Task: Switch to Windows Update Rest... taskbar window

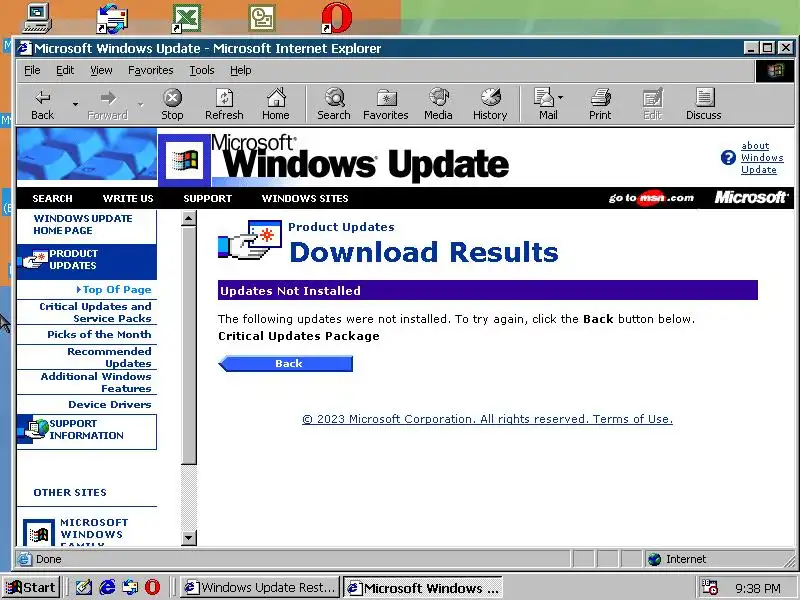Action: point(261,587)
